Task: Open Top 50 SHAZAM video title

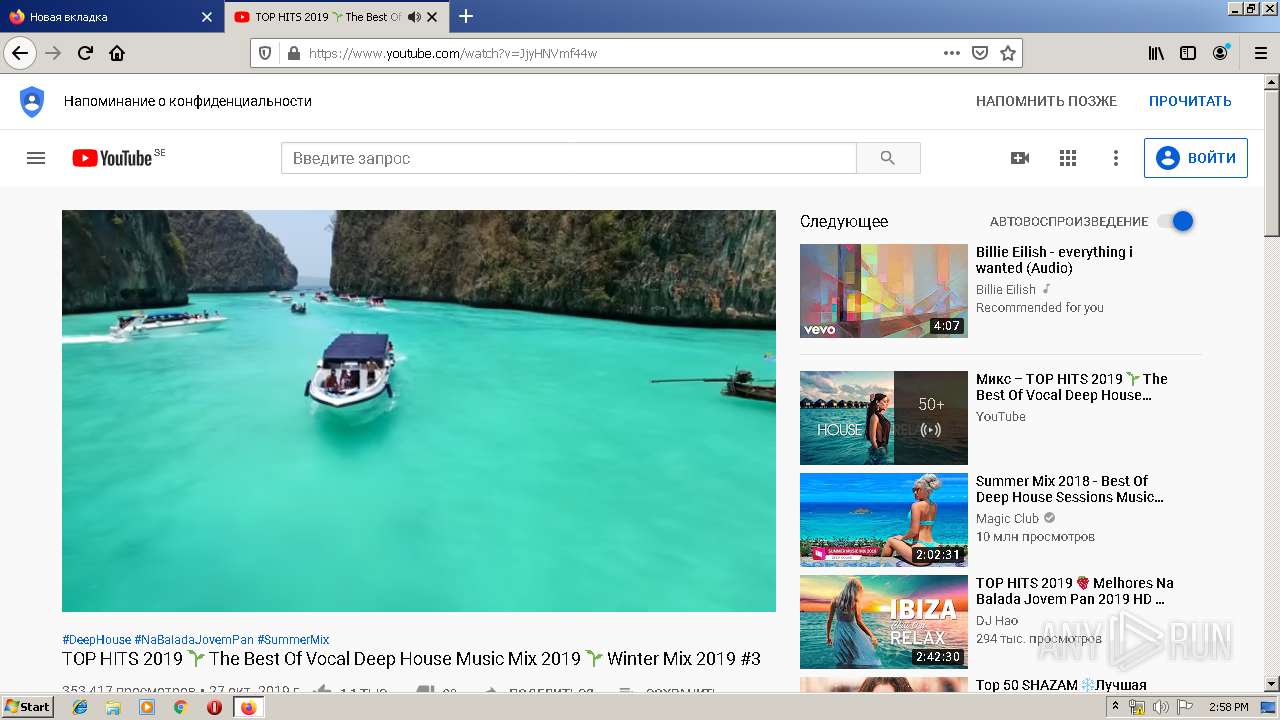Action: [1061, 685]
